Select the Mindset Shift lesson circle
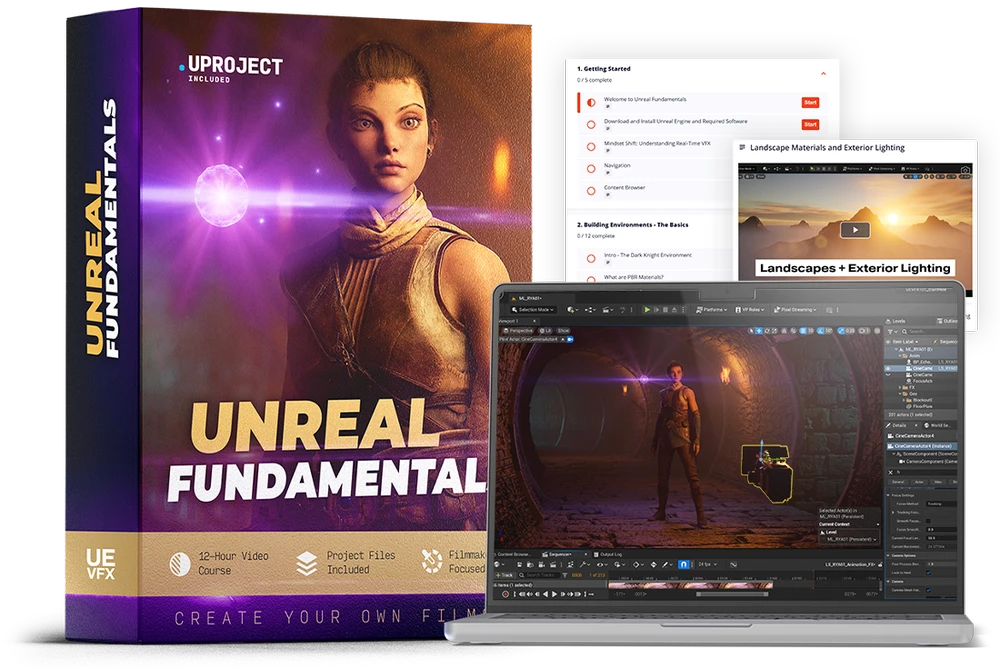This screenshot has height=668, width=1000. [x=591, y=146]
